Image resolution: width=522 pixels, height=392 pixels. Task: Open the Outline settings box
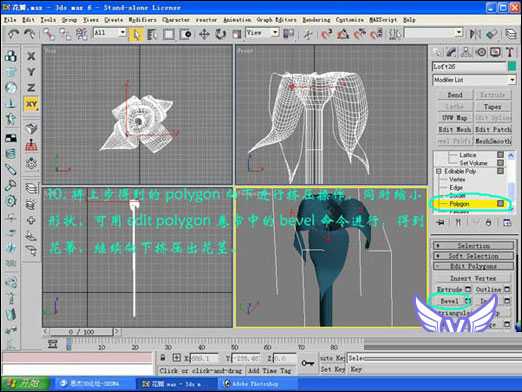pos(507,289)
